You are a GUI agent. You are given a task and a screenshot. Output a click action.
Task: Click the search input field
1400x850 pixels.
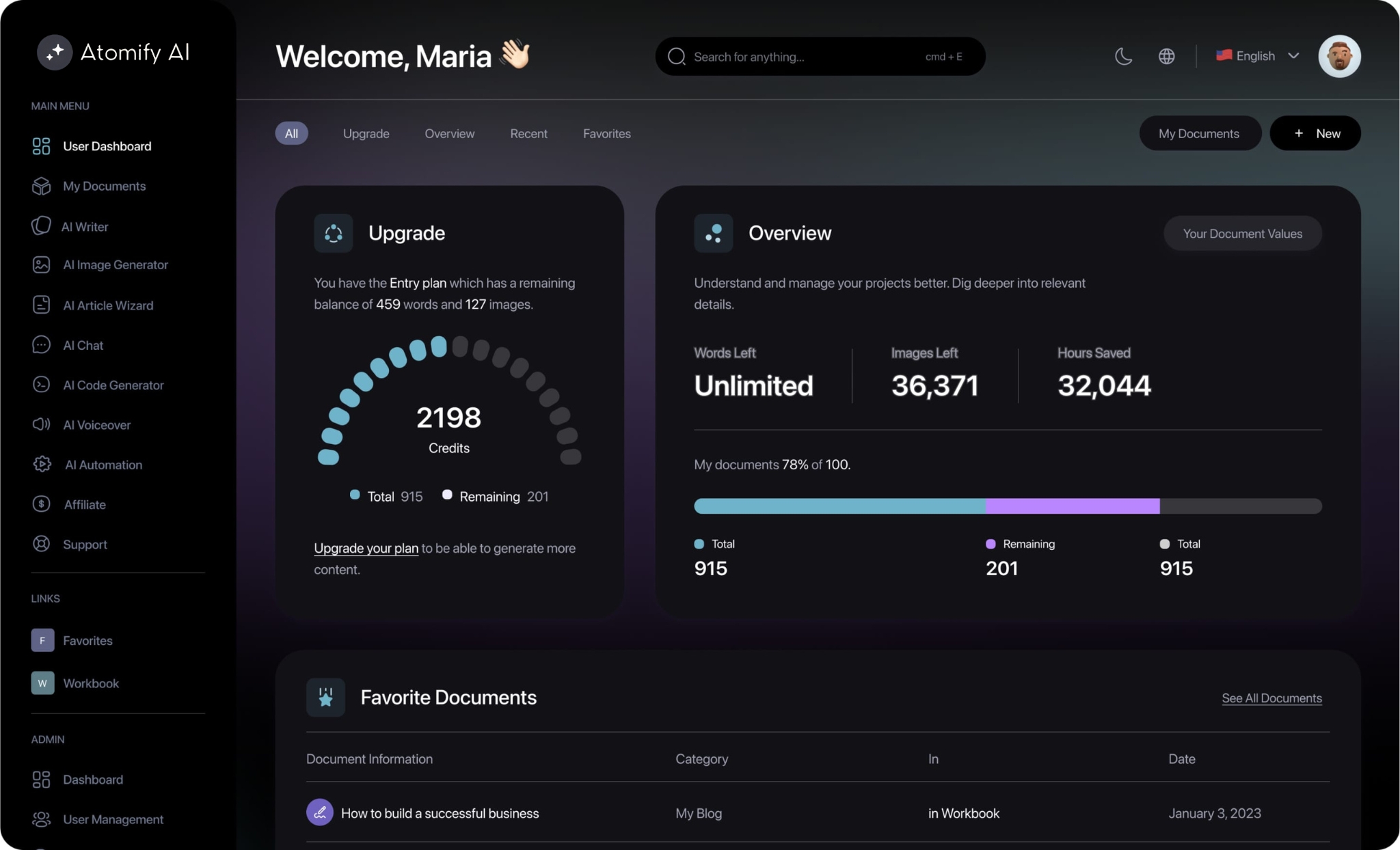[x=820, y=55]
